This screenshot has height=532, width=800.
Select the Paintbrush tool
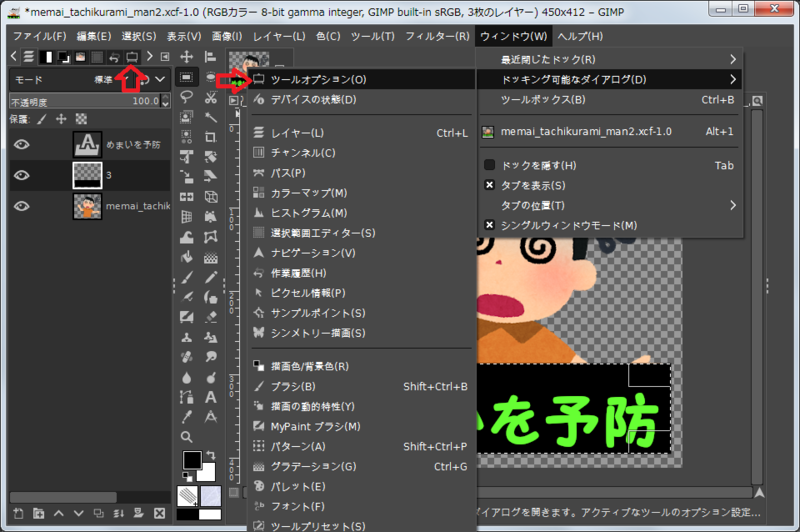click(186, 277)
